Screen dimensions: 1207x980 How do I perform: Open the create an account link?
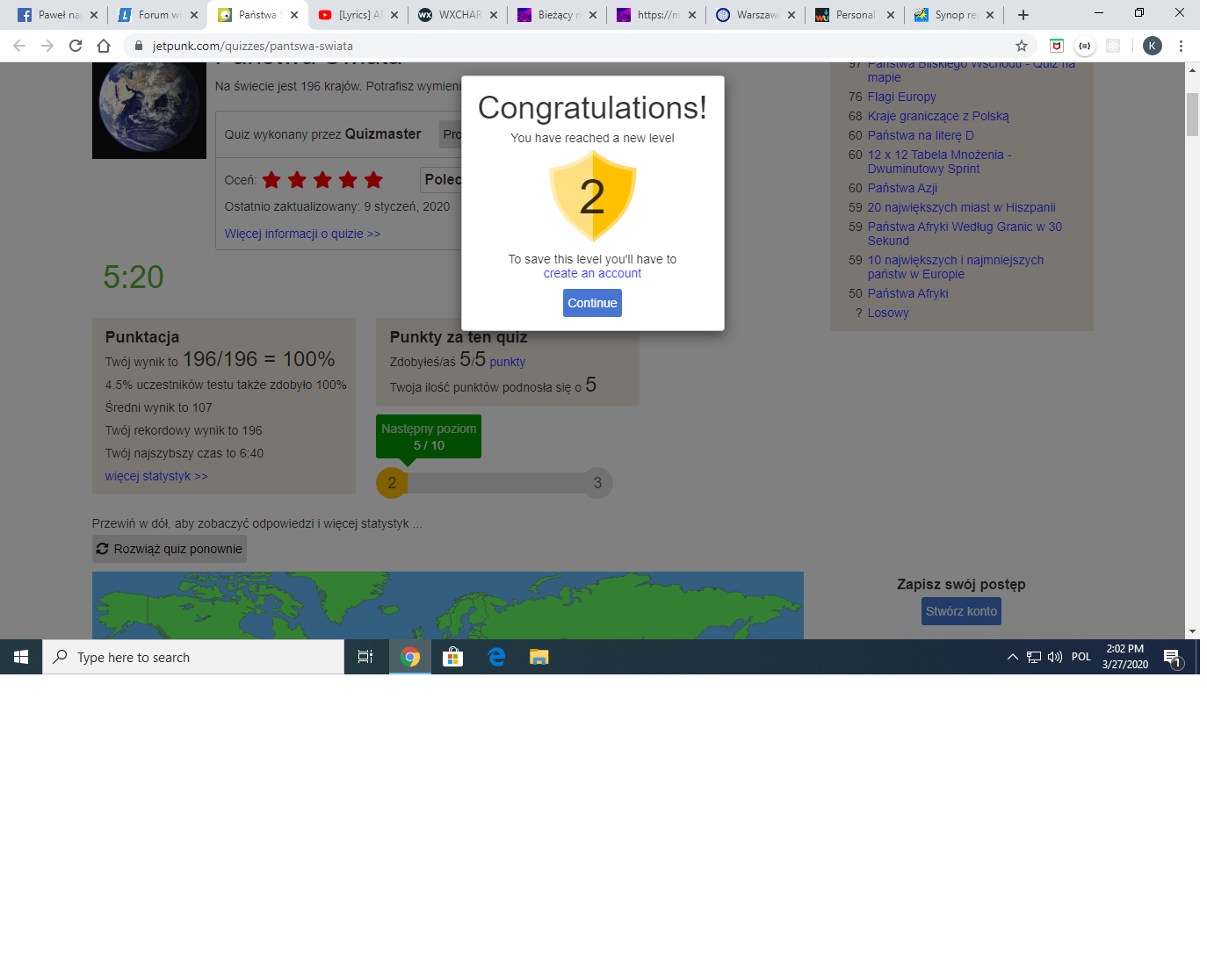[592, 273]
